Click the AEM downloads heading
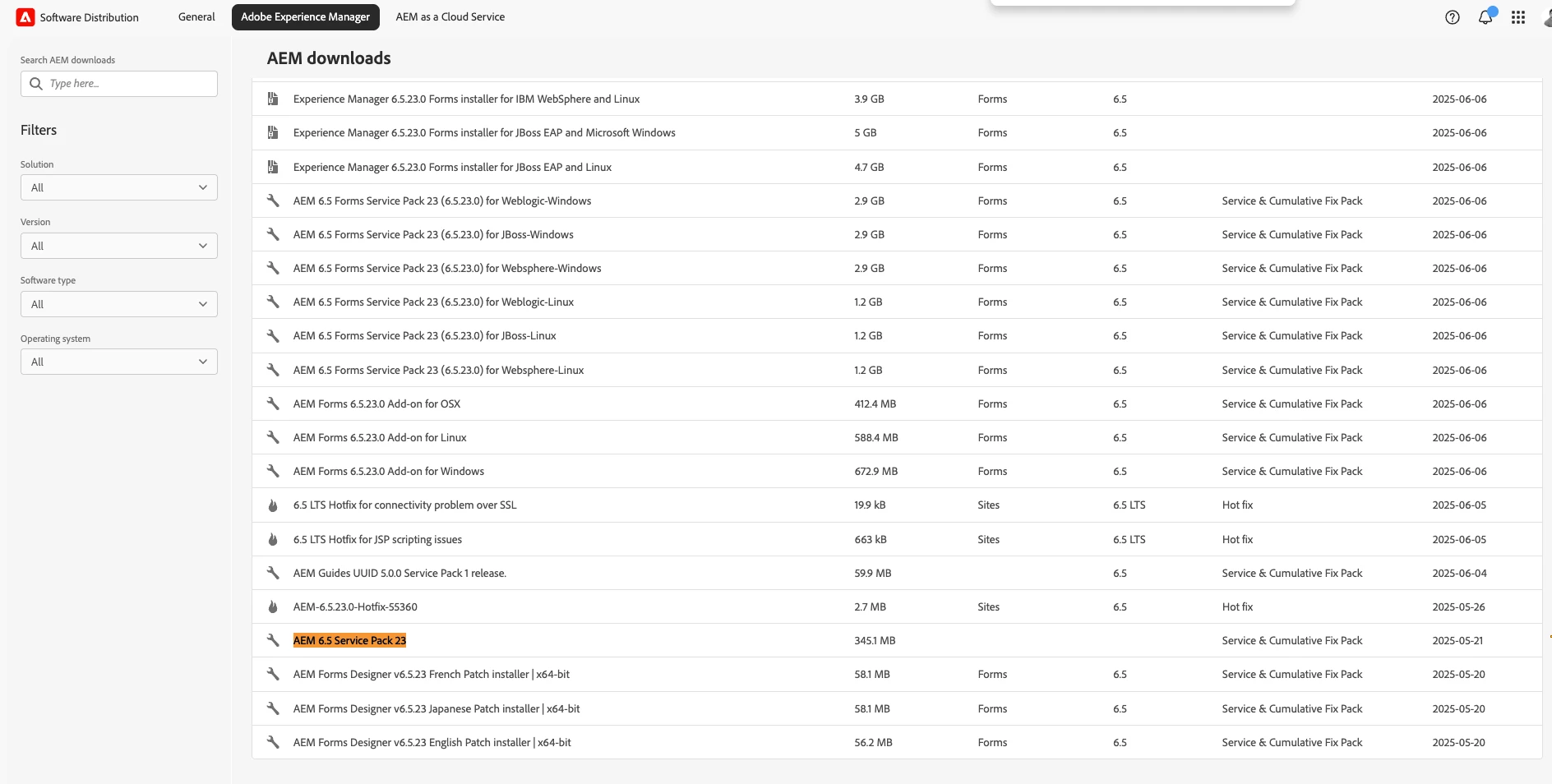This screenshot has width=1552, height=784. [x=329, y=58]
